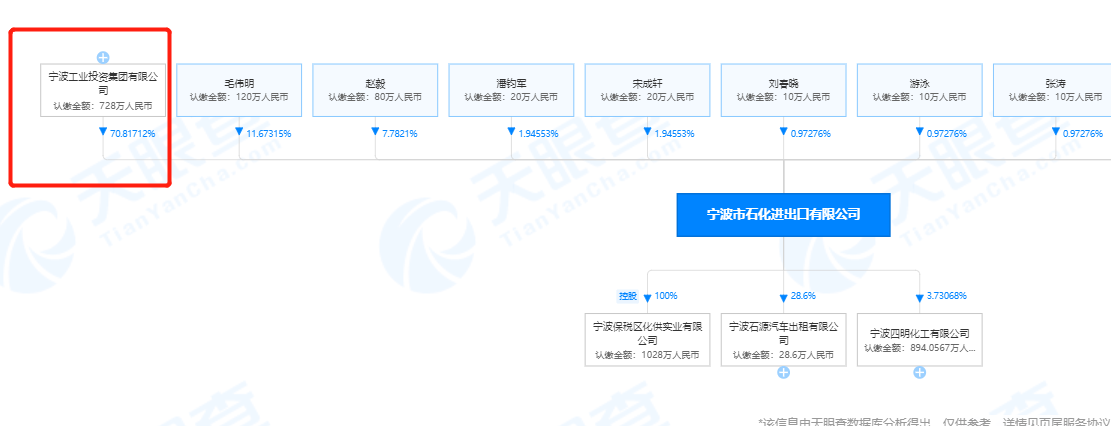Open shareholder card 赵毅
The image size is (1111, 426).
click(x=376, y=91)
